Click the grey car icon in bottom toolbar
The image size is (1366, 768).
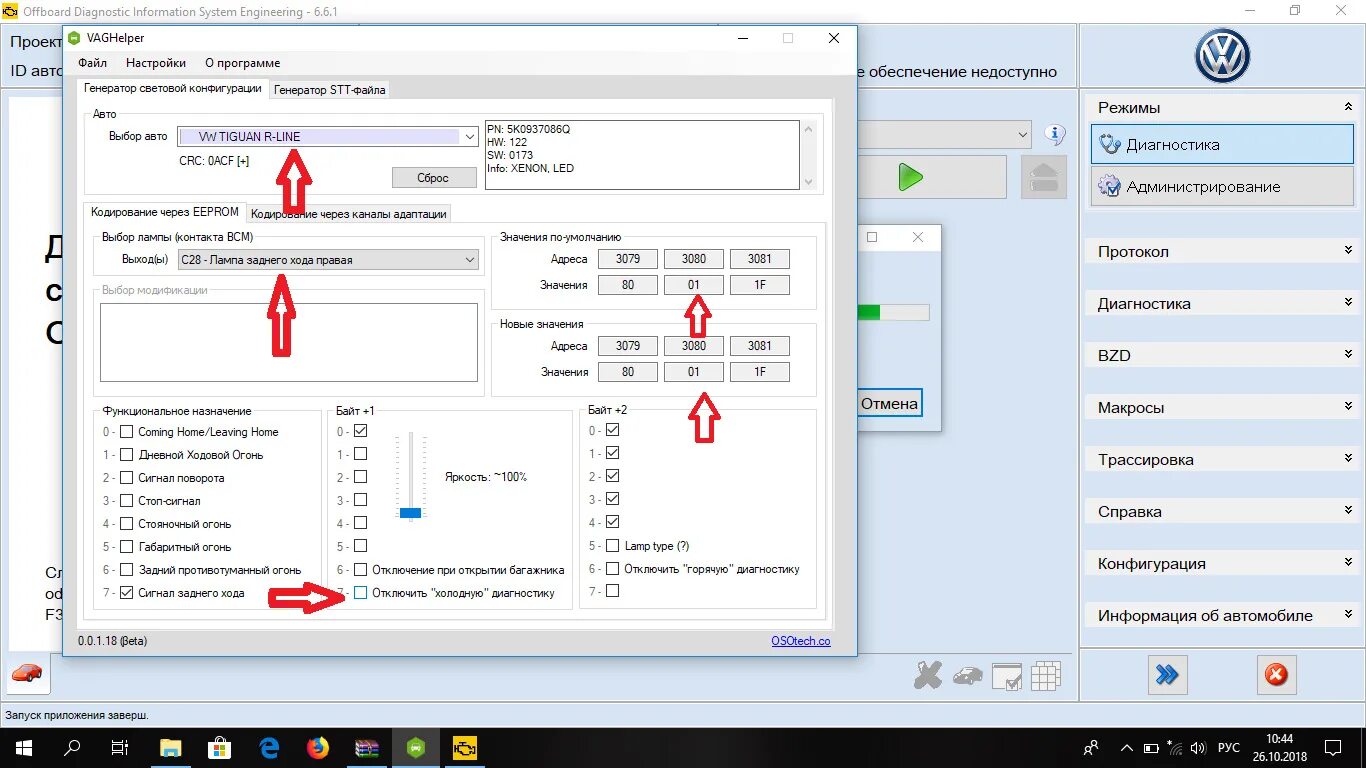pos(967,677)
